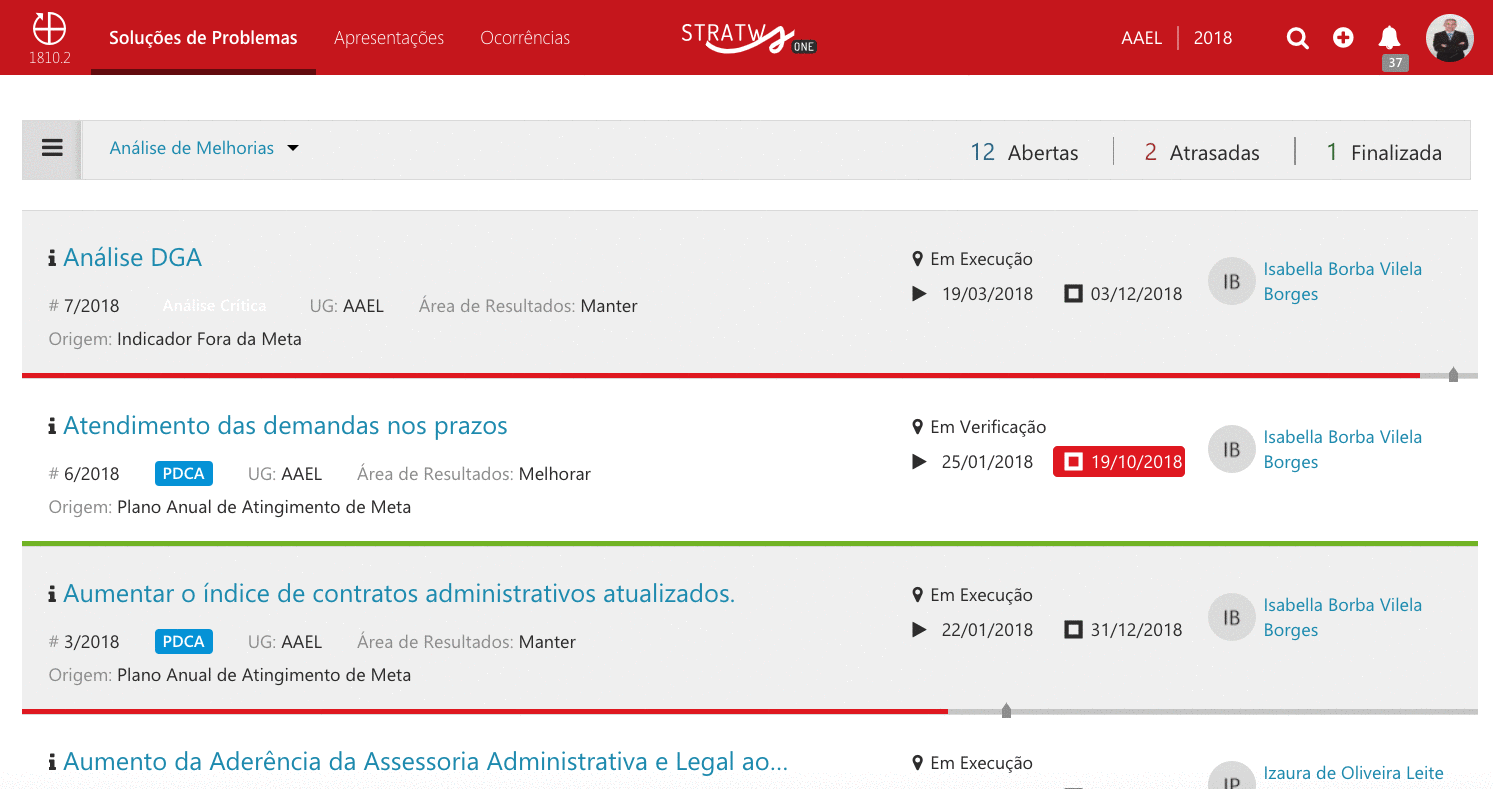This screenshot has width=1493, height=789.
Task: Open the user profile avatar photo
Action: click(1449, 38)
